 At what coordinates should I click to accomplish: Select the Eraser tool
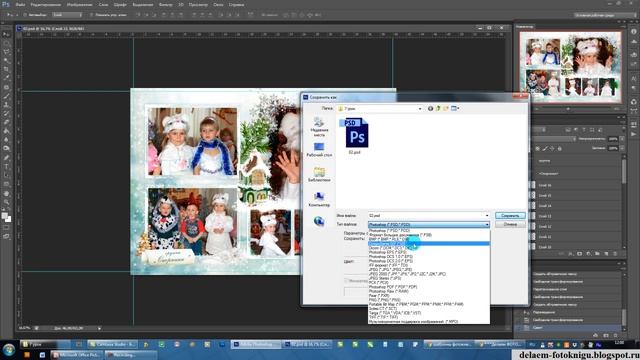point(6,122)
